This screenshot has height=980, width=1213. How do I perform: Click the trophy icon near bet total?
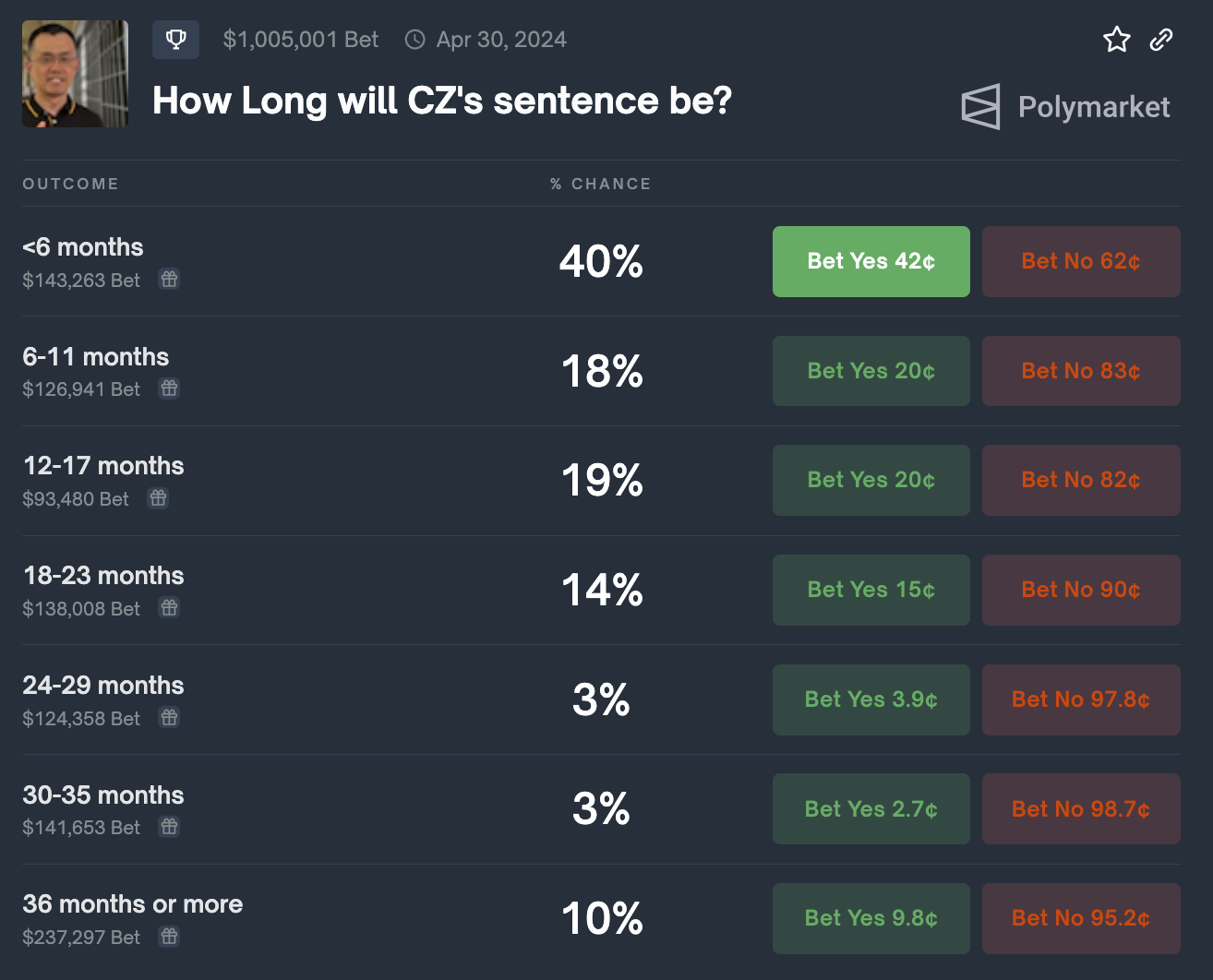(175, 40)
